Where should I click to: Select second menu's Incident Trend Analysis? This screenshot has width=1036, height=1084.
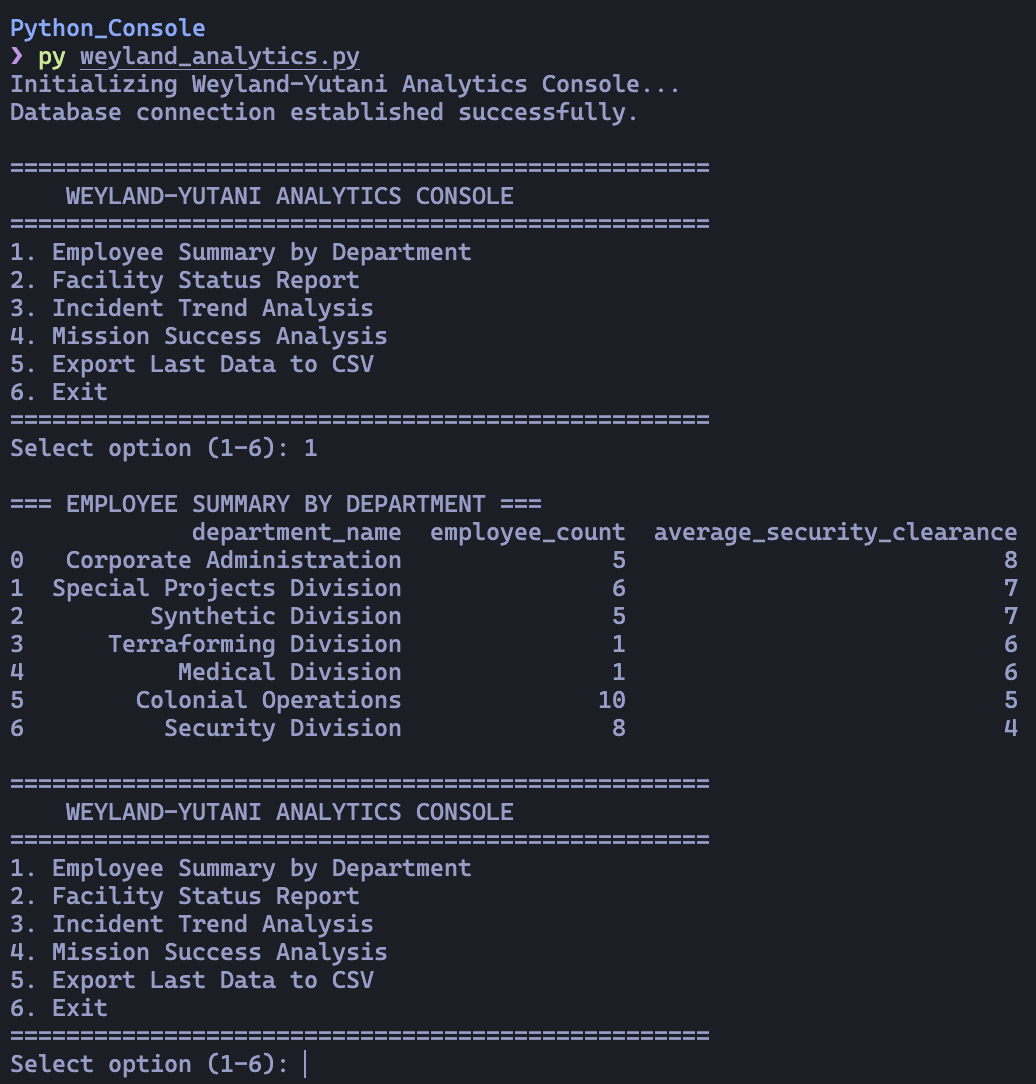[x=191, y=924]
